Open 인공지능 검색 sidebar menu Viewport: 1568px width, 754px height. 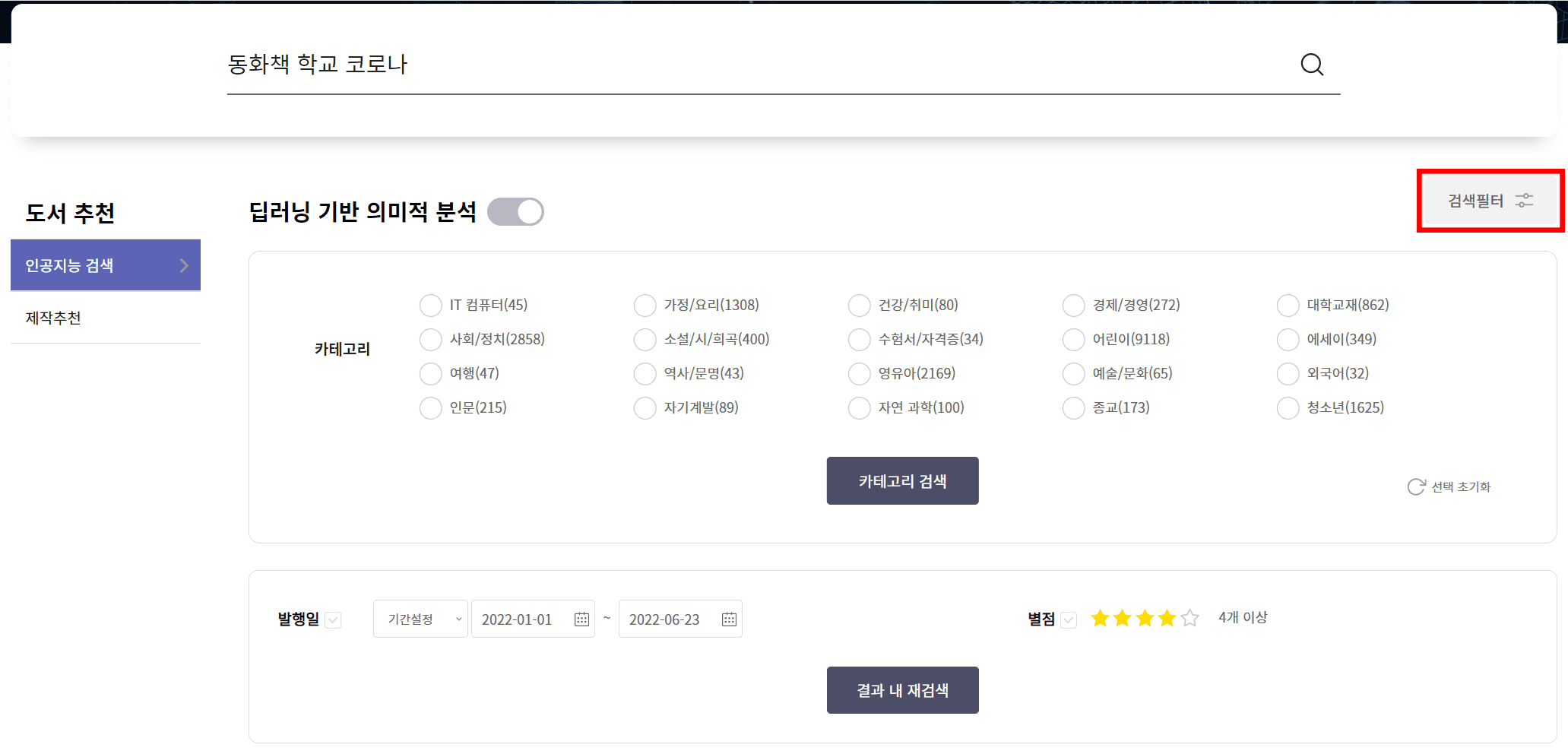pos(106,265)
